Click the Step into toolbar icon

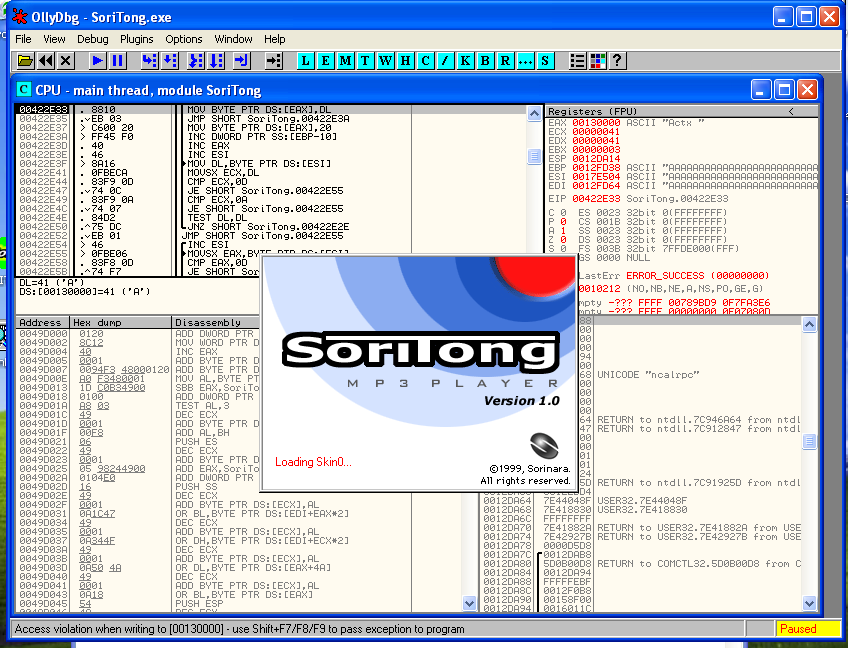click(149, 60)
